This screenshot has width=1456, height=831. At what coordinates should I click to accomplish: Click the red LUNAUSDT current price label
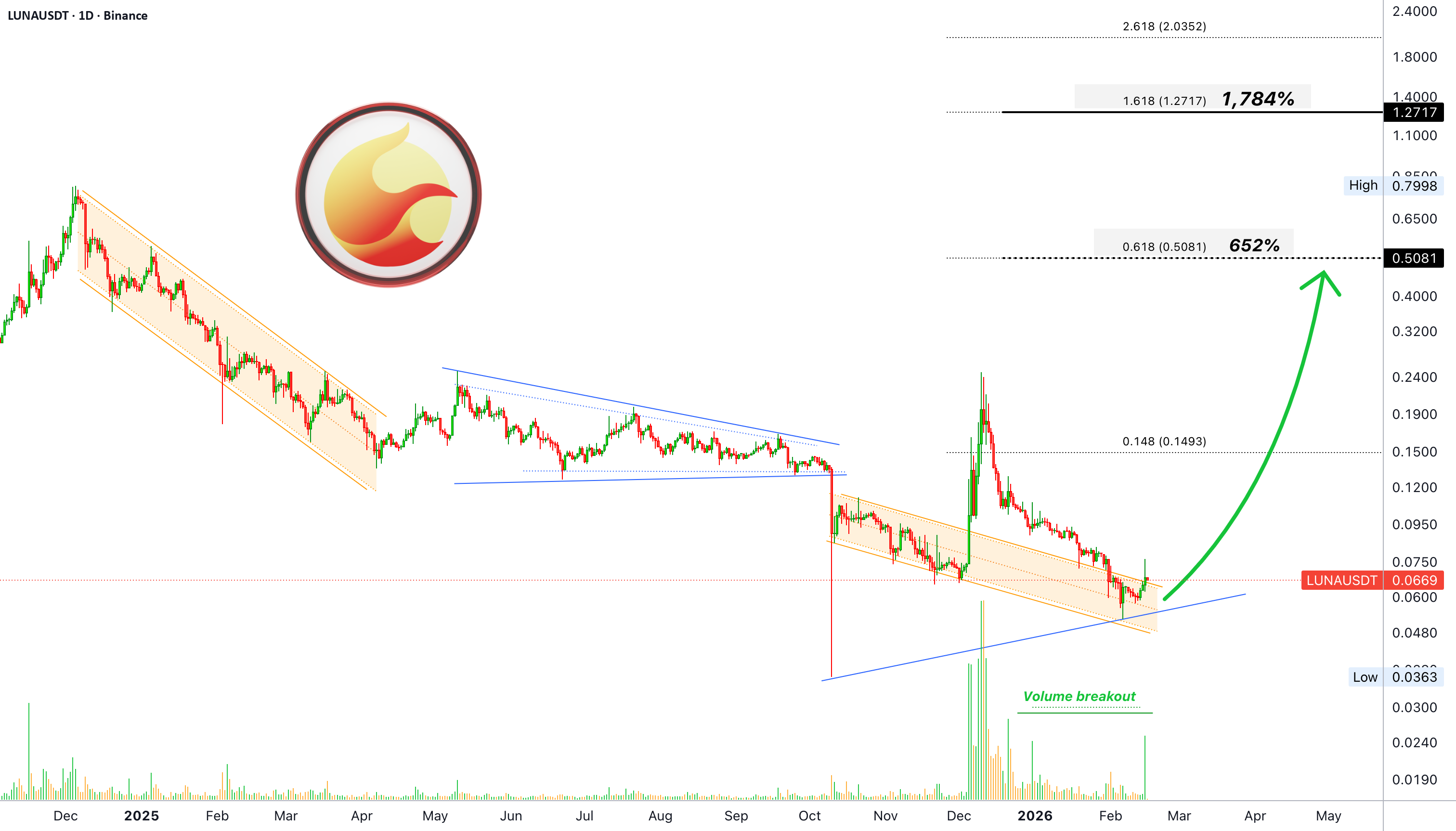[1341, 581]
